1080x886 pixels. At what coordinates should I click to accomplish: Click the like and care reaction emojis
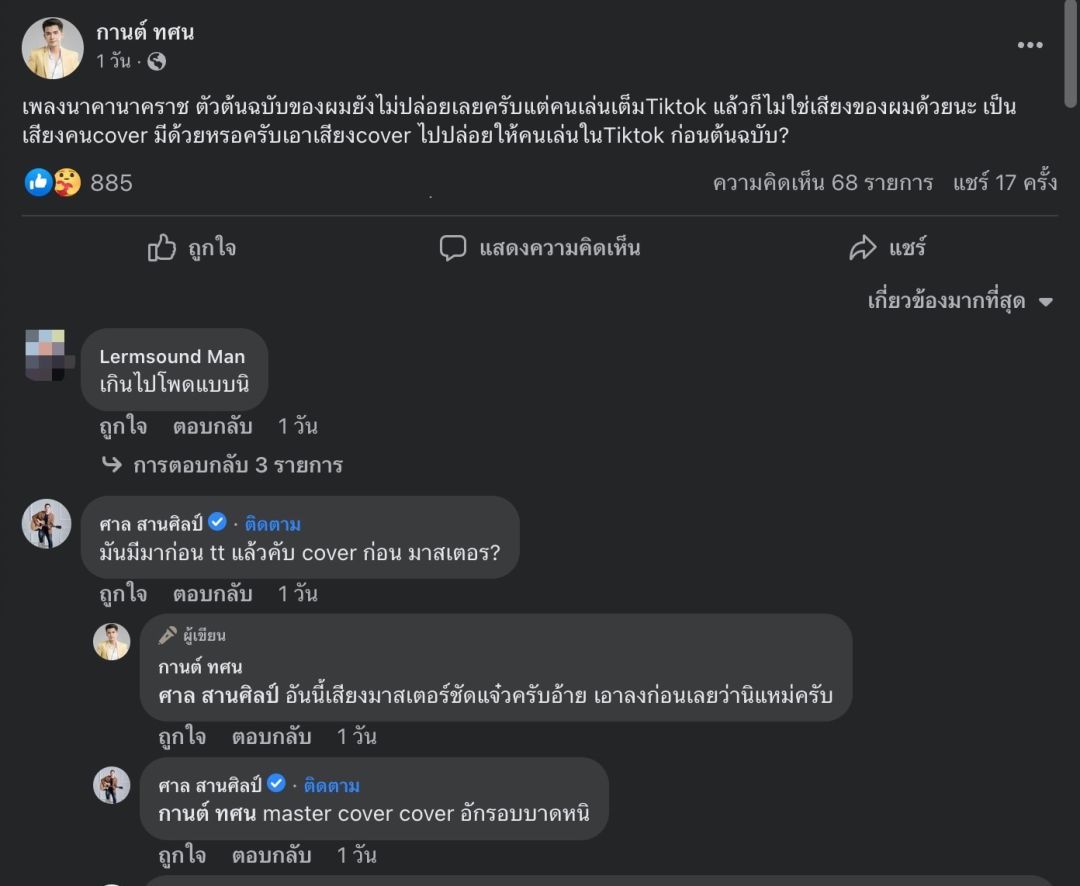[53, 182]
